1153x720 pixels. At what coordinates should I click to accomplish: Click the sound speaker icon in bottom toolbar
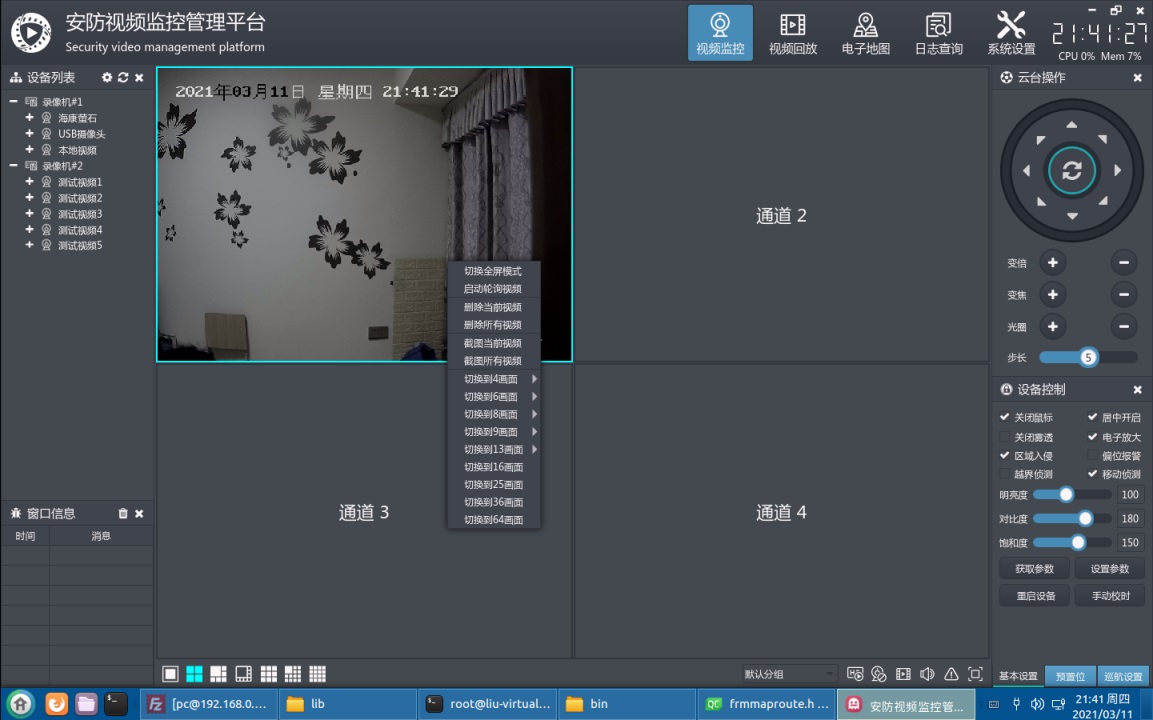pos(927,674)
